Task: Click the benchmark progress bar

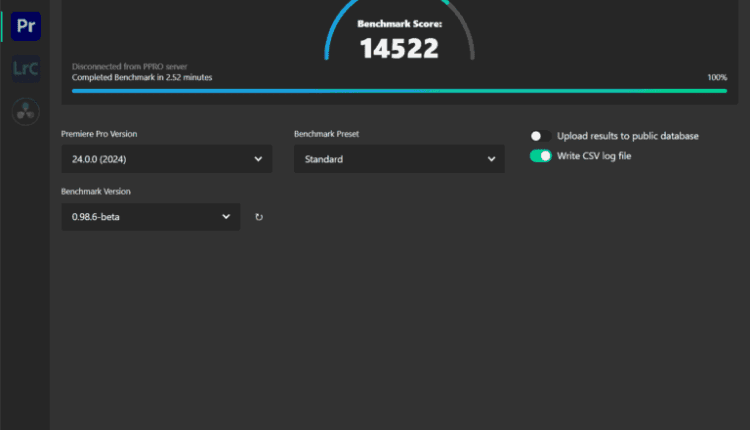Action: click(399, 90)
